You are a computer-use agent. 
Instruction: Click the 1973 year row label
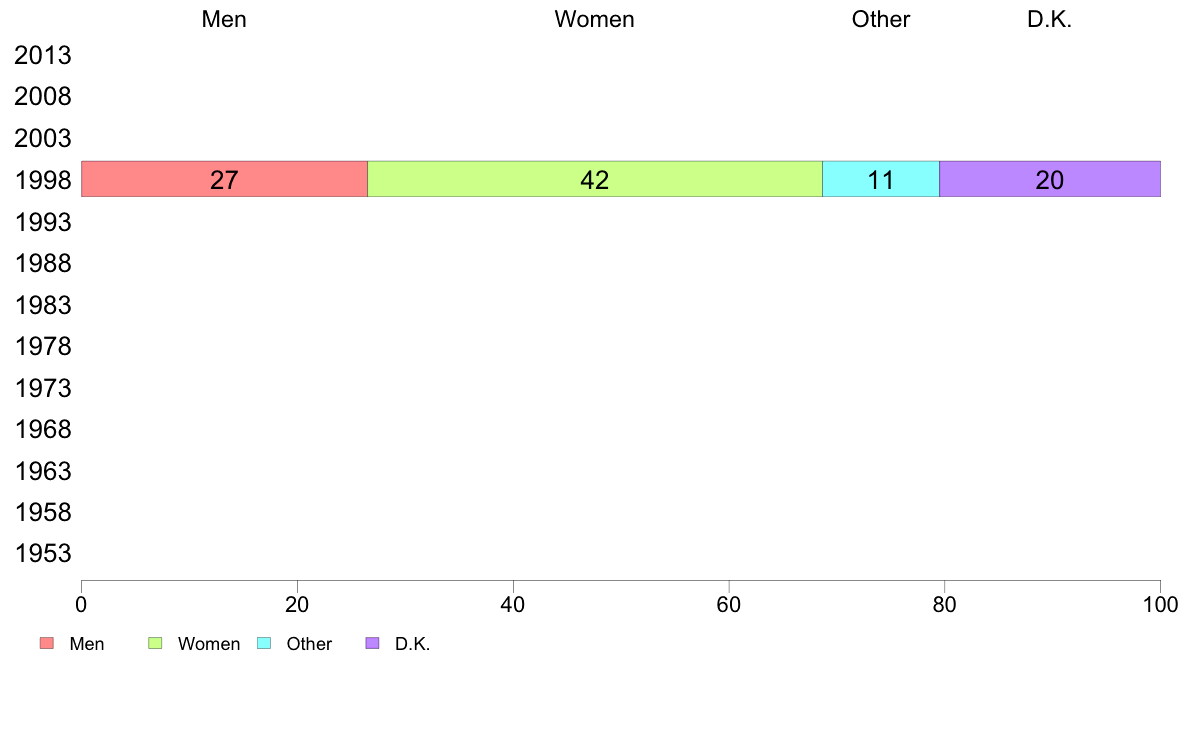coord(43,388)
